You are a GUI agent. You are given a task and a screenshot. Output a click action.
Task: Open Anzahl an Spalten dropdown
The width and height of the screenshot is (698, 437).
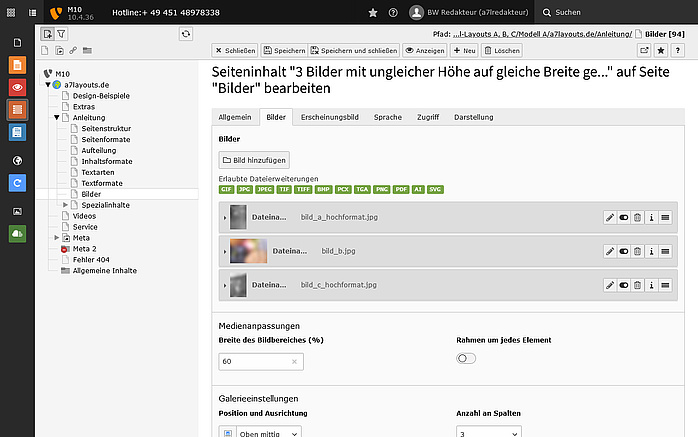click(489, 433)
